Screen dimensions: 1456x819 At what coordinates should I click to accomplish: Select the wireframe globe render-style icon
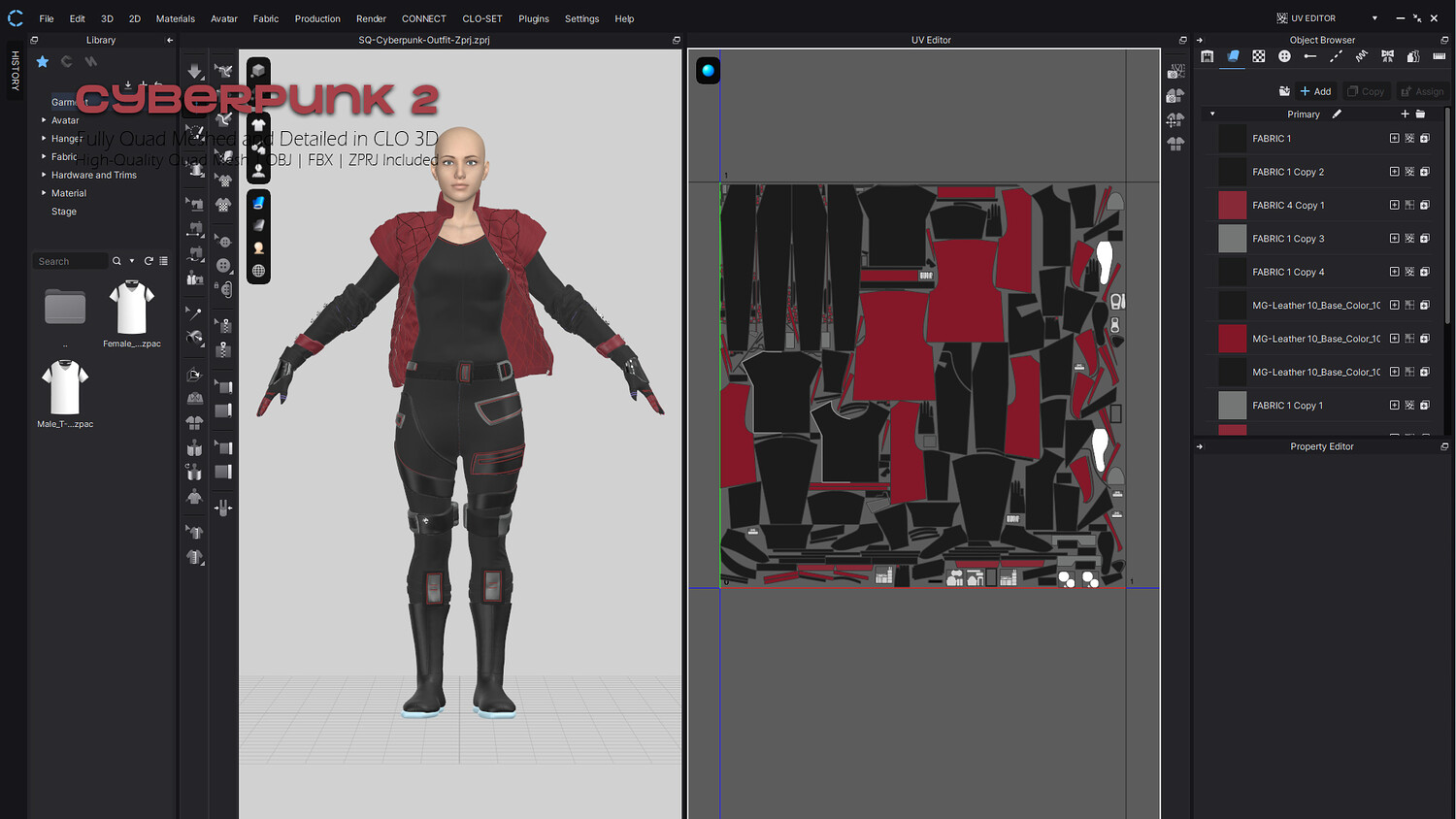point(258,271)
